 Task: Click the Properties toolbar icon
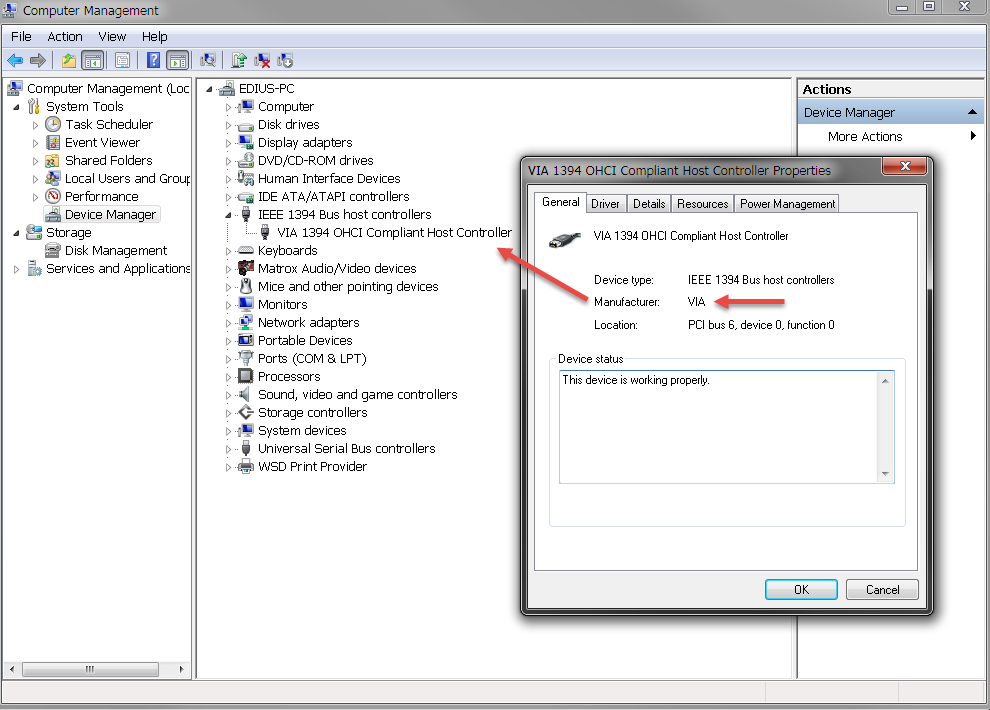[122, 61]
